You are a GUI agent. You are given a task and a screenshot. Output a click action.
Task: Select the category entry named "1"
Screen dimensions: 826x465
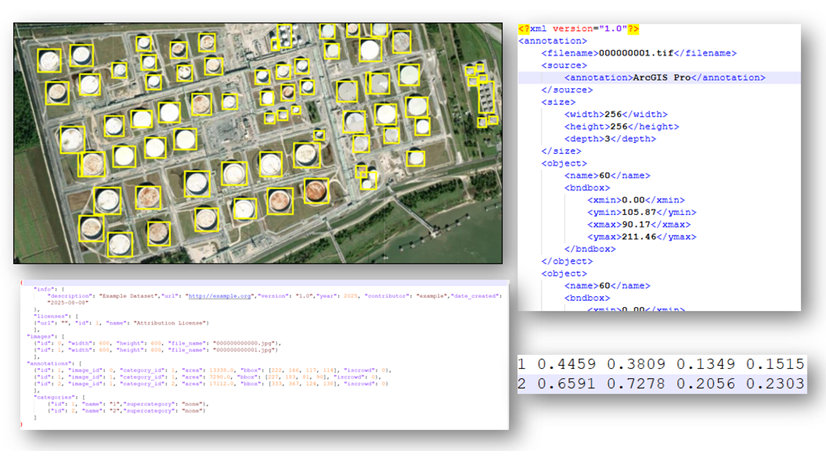coord(129,404)
